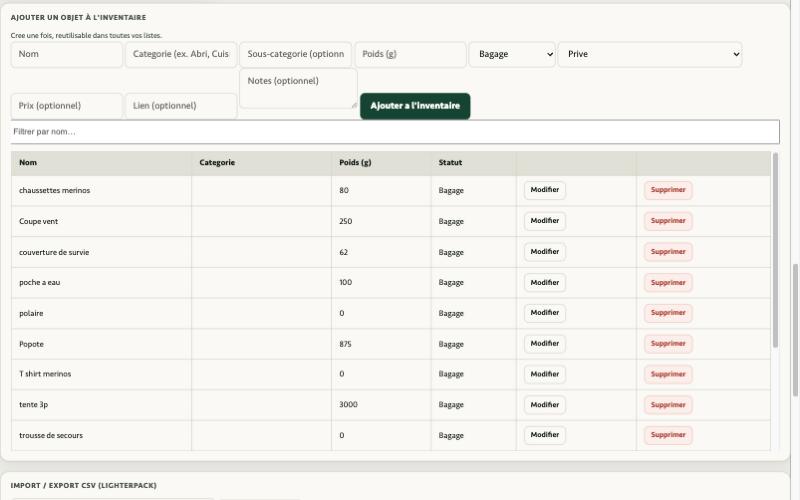The width and height of the screenshot is (800, 500).
Task: Modify the Popote item
Action: (544, 343)
